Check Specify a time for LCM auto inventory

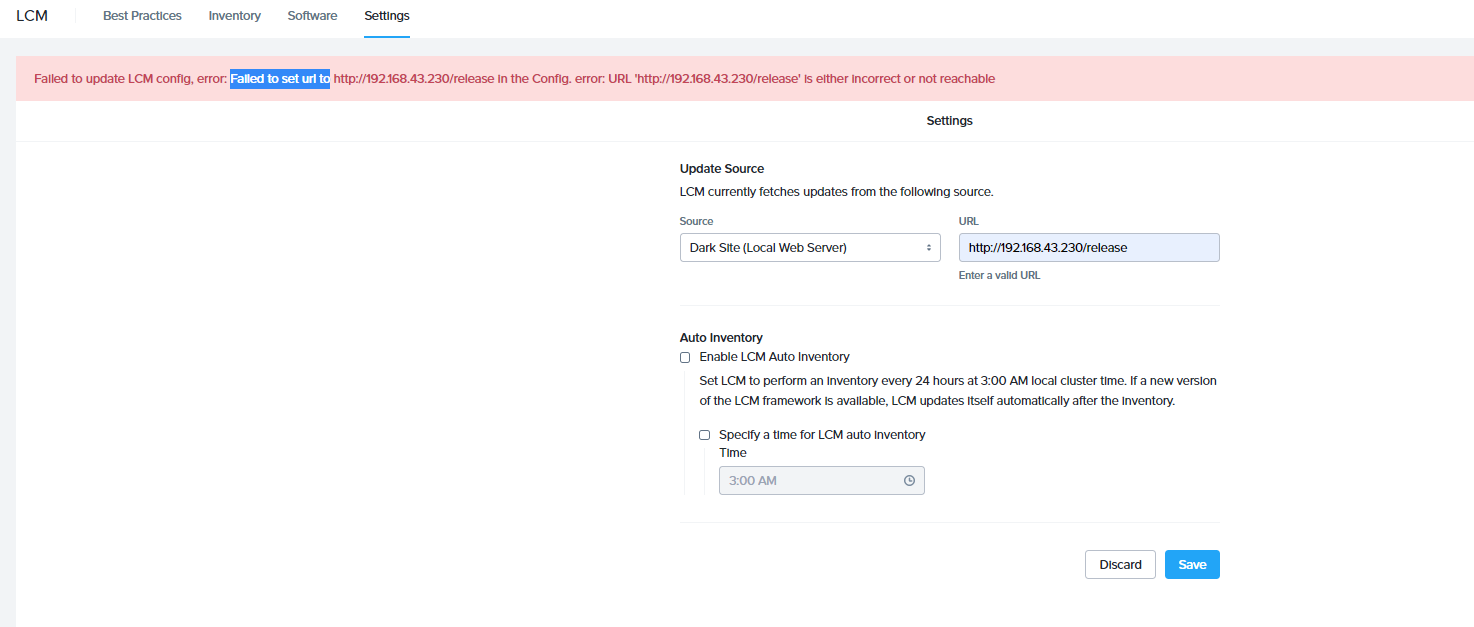coord(705,435)
